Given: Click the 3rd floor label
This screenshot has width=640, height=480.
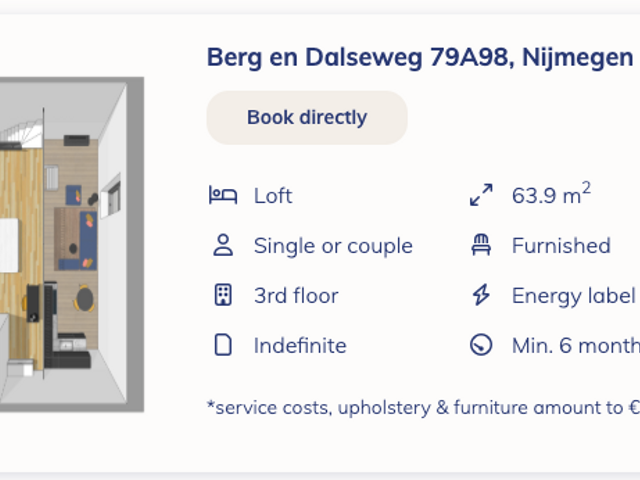Looking at the screenshot, I should [x=296, y=296].
